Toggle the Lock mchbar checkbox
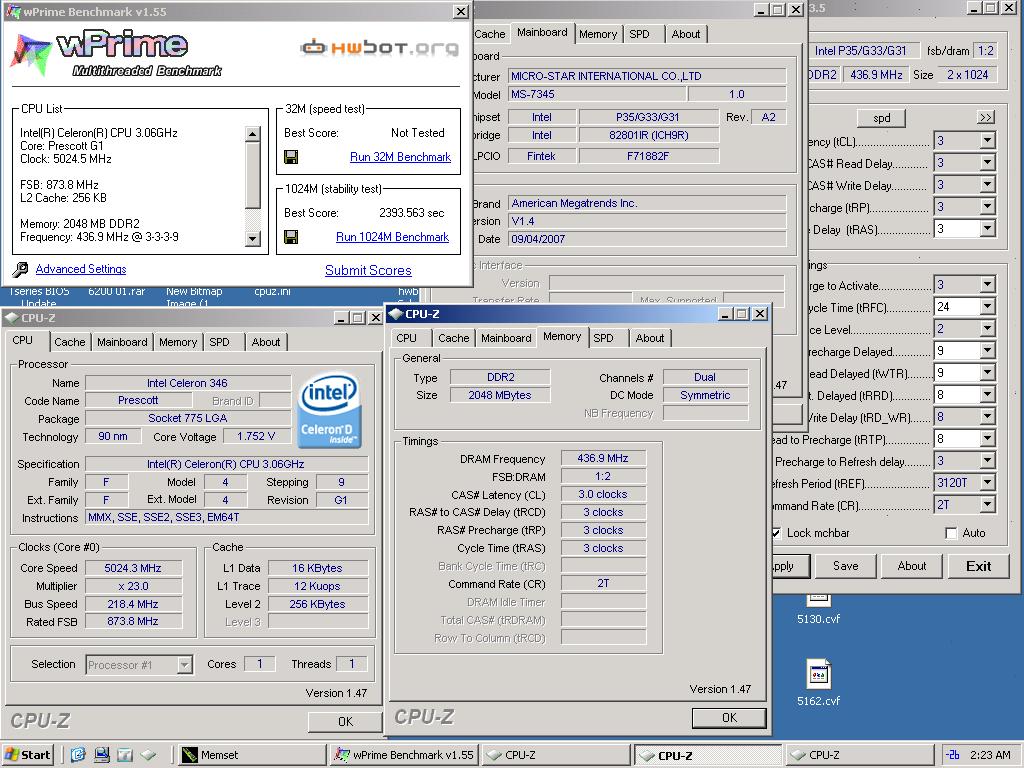1024x768 pixels. pyautogui.click(x=776, y=534)
